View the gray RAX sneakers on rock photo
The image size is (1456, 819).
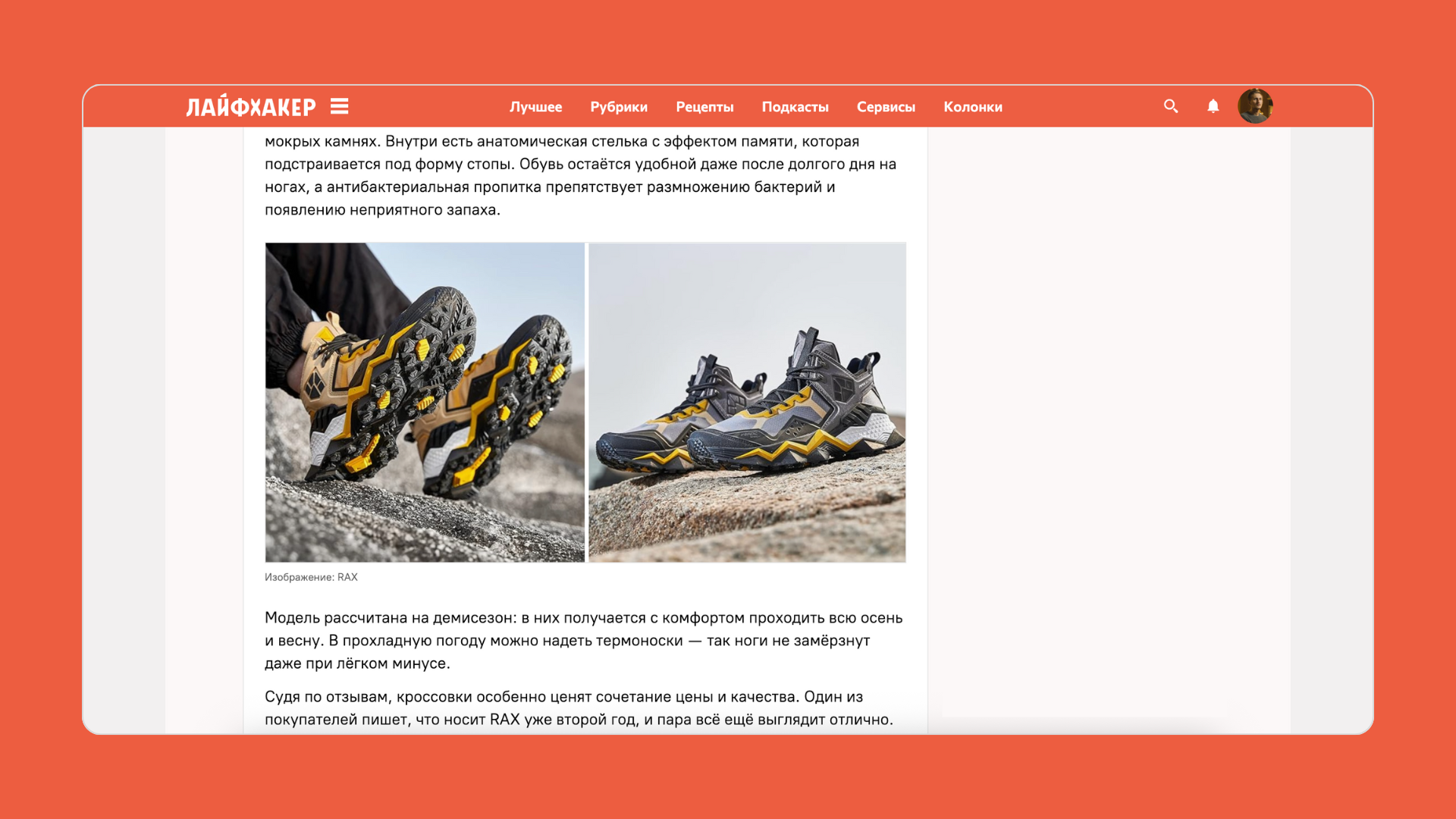747,402
